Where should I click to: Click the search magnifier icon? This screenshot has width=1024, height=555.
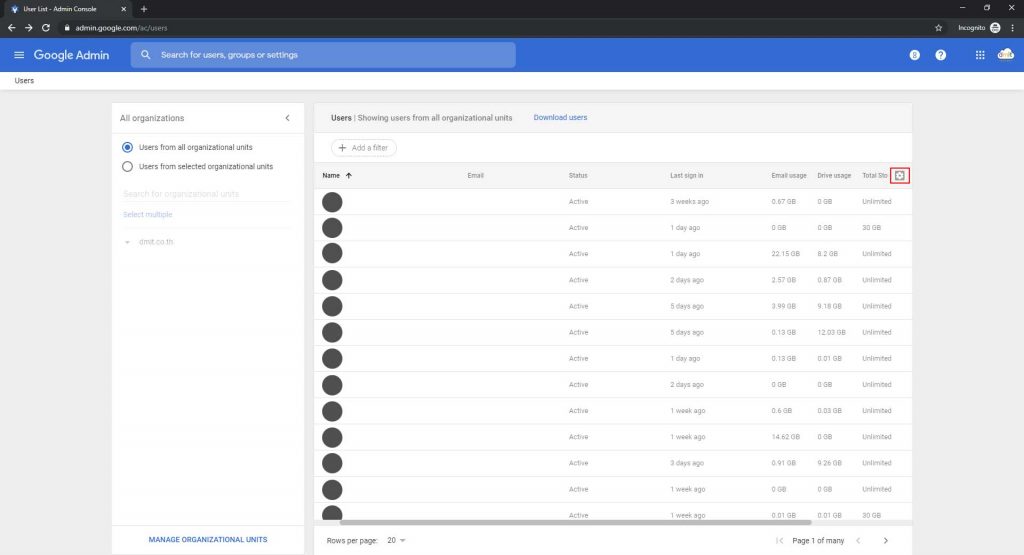[146, 55]
